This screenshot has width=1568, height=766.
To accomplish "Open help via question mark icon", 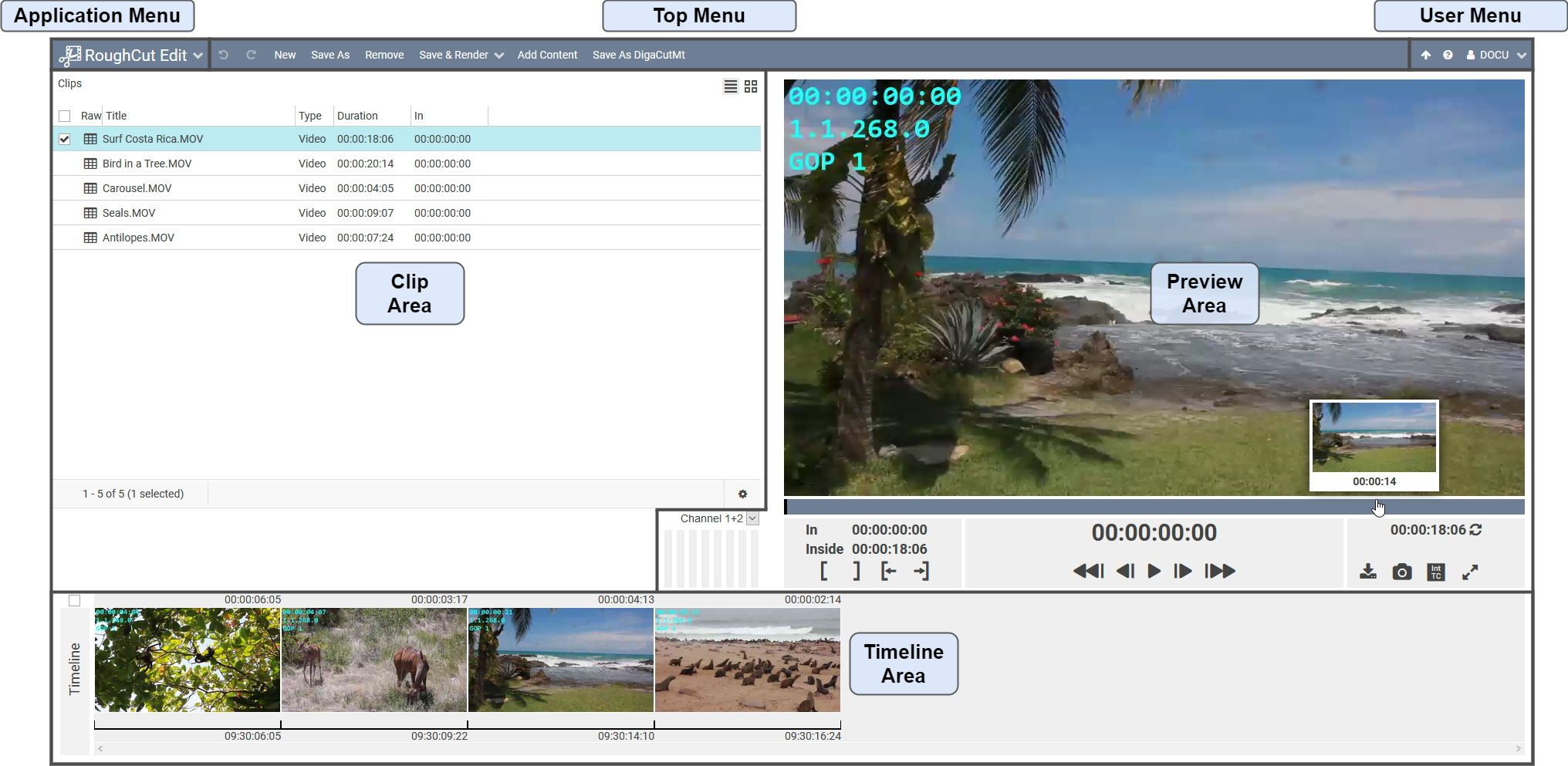I will pos(1448,55).
